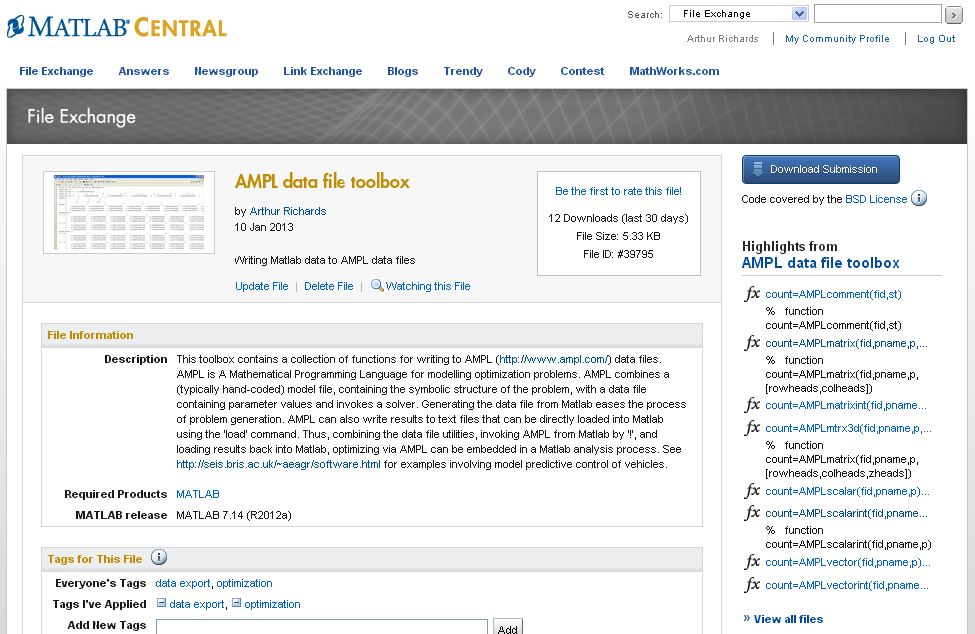Open count=AMPLmtrx3d(fid,pname,p,... link
Screen dimensions: 975x634
click(x=848, y=428)
